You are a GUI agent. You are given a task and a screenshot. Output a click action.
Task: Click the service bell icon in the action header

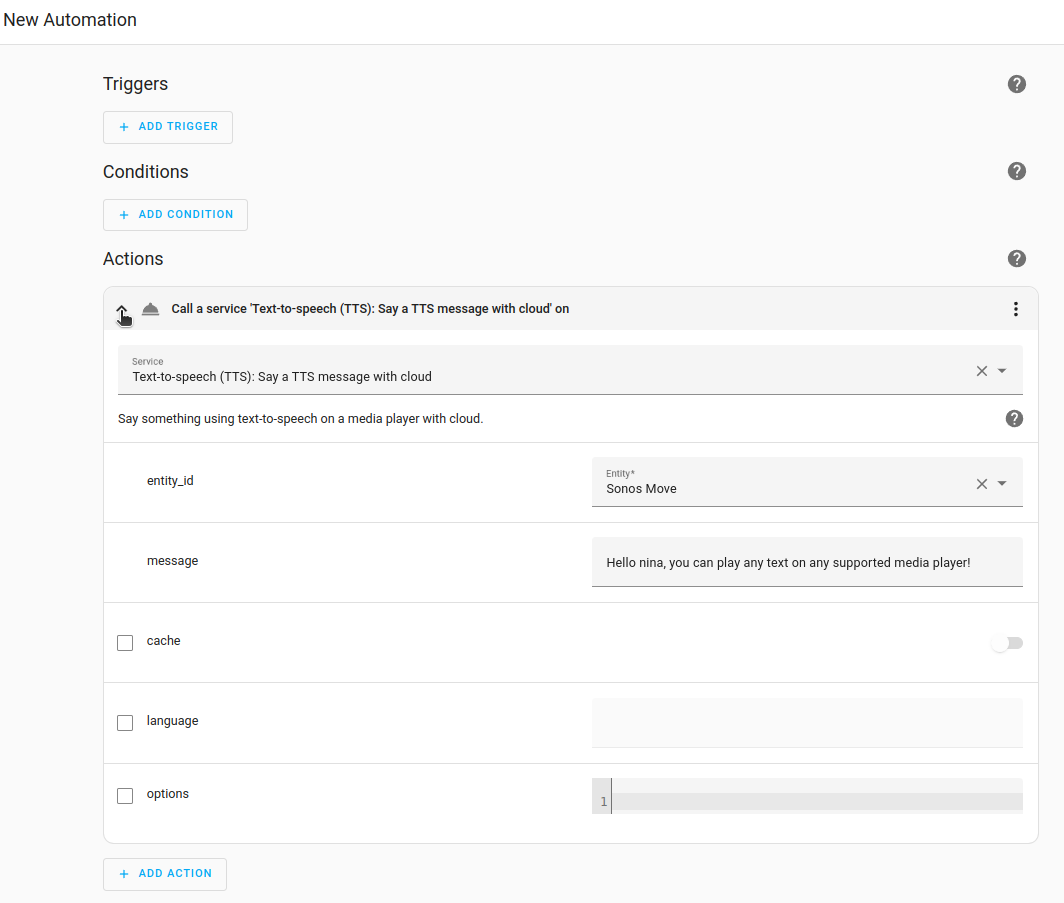[x=150, y=309]
